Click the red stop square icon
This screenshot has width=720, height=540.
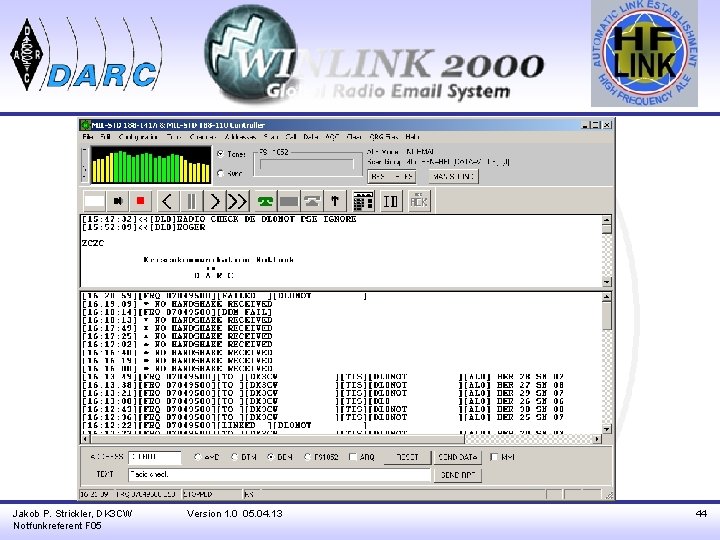141,201
